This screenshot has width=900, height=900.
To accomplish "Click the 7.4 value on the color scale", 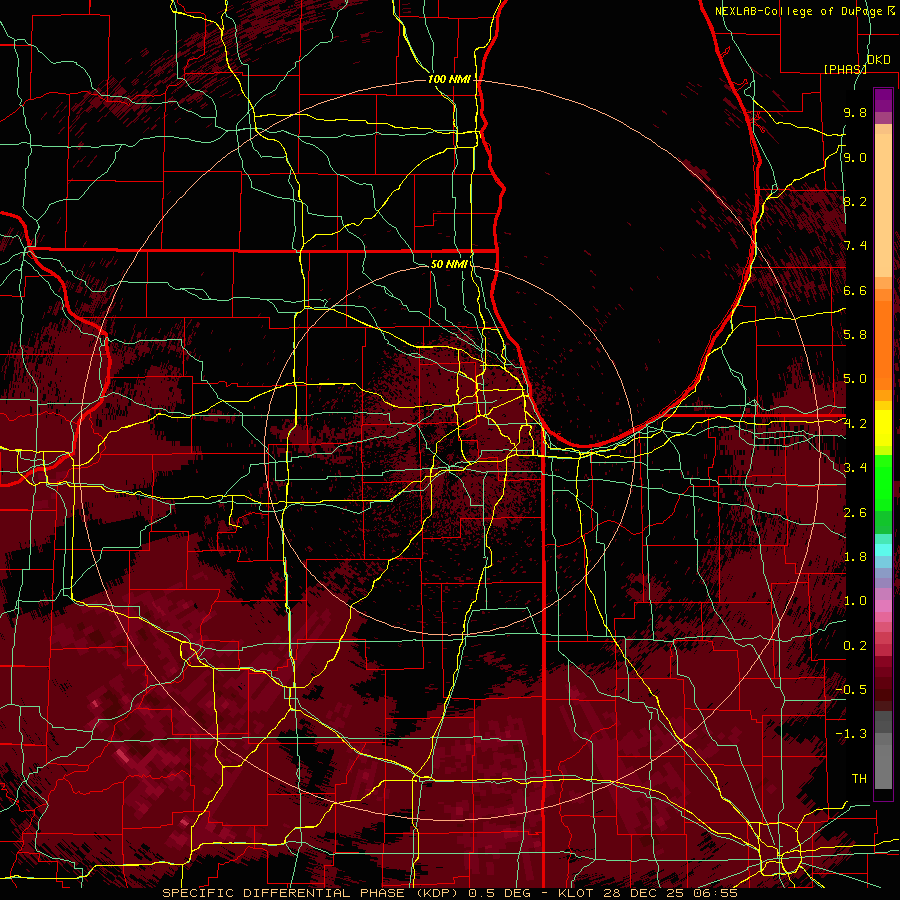I will point(855,246).
